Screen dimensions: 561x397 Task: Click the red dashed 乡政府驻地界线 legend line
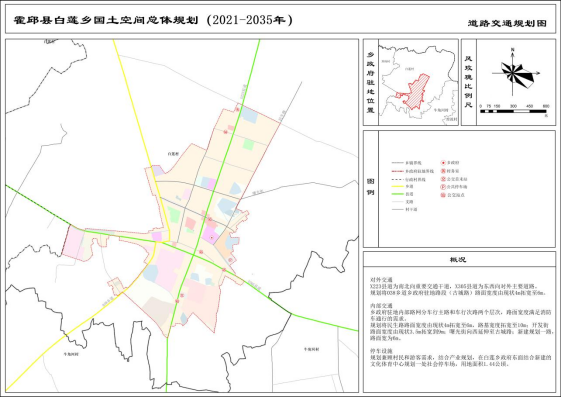[397, 171]
